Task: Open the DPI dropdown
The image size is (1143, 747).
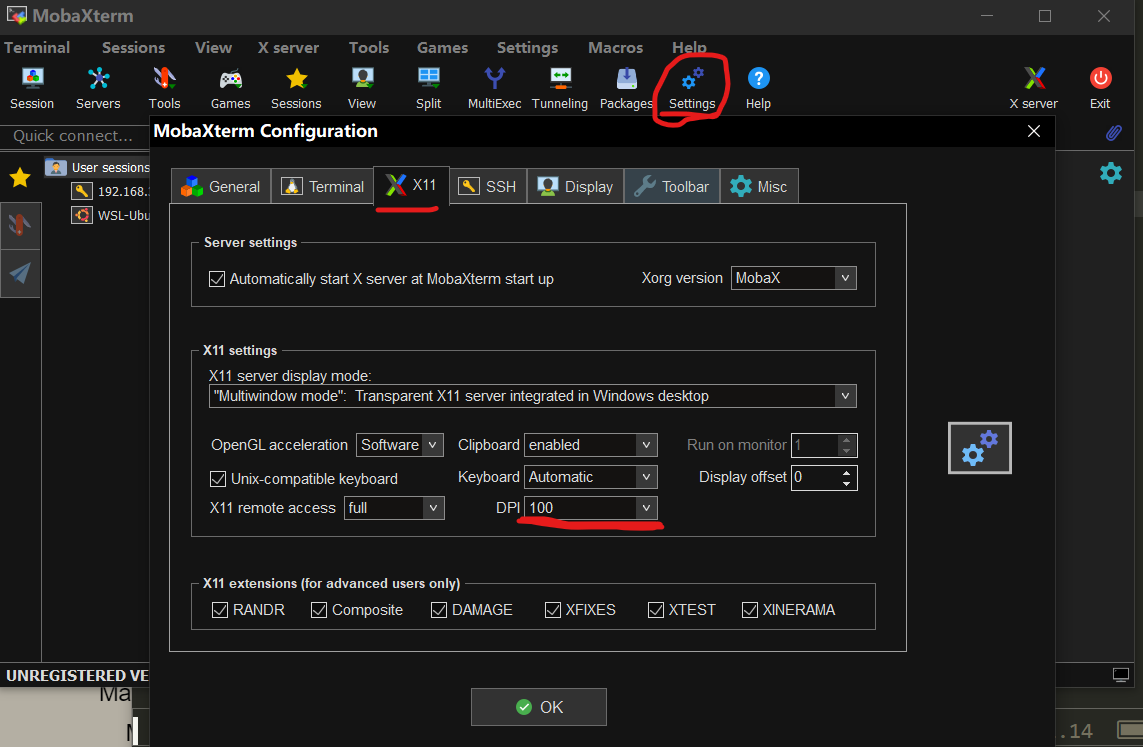Action: 590,508
